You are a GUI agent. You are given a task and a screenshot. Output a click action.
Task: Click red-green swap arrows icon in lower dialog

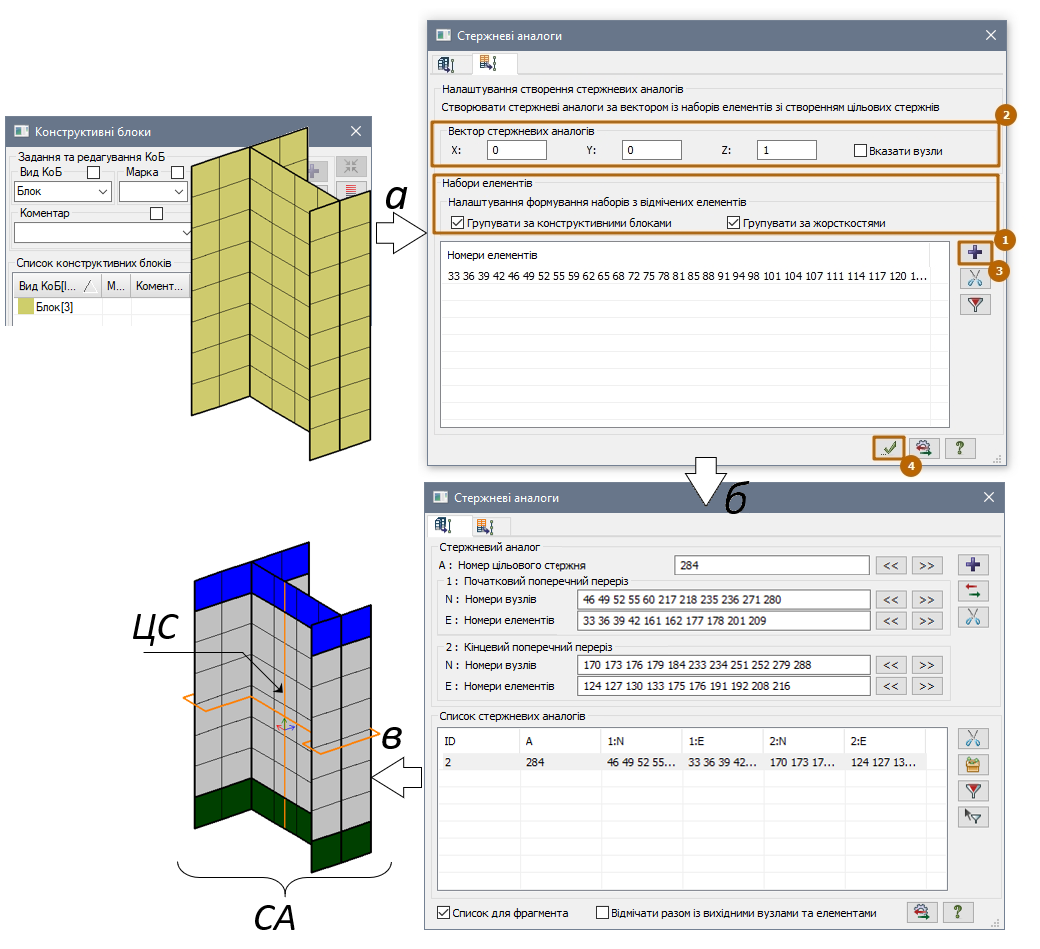click(x=973, y=590)
